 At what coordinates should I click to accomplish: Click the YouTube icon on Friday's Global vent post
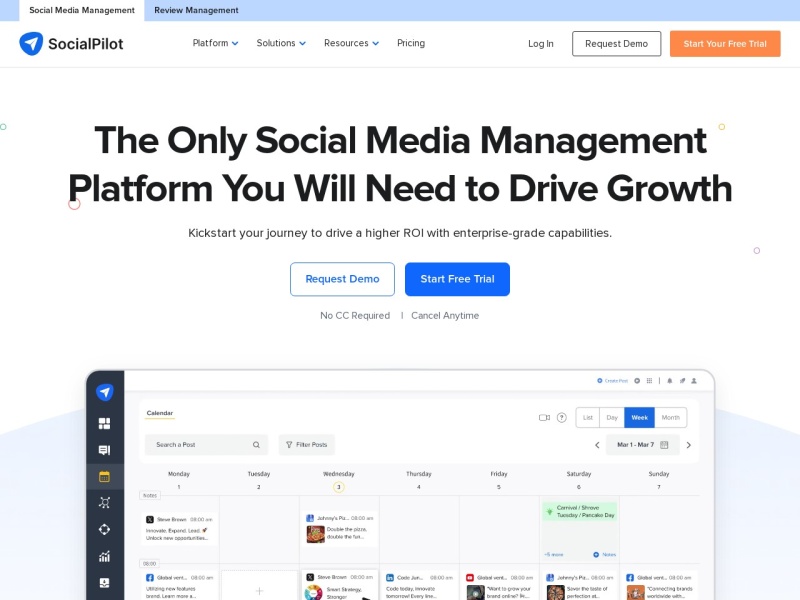470,578
